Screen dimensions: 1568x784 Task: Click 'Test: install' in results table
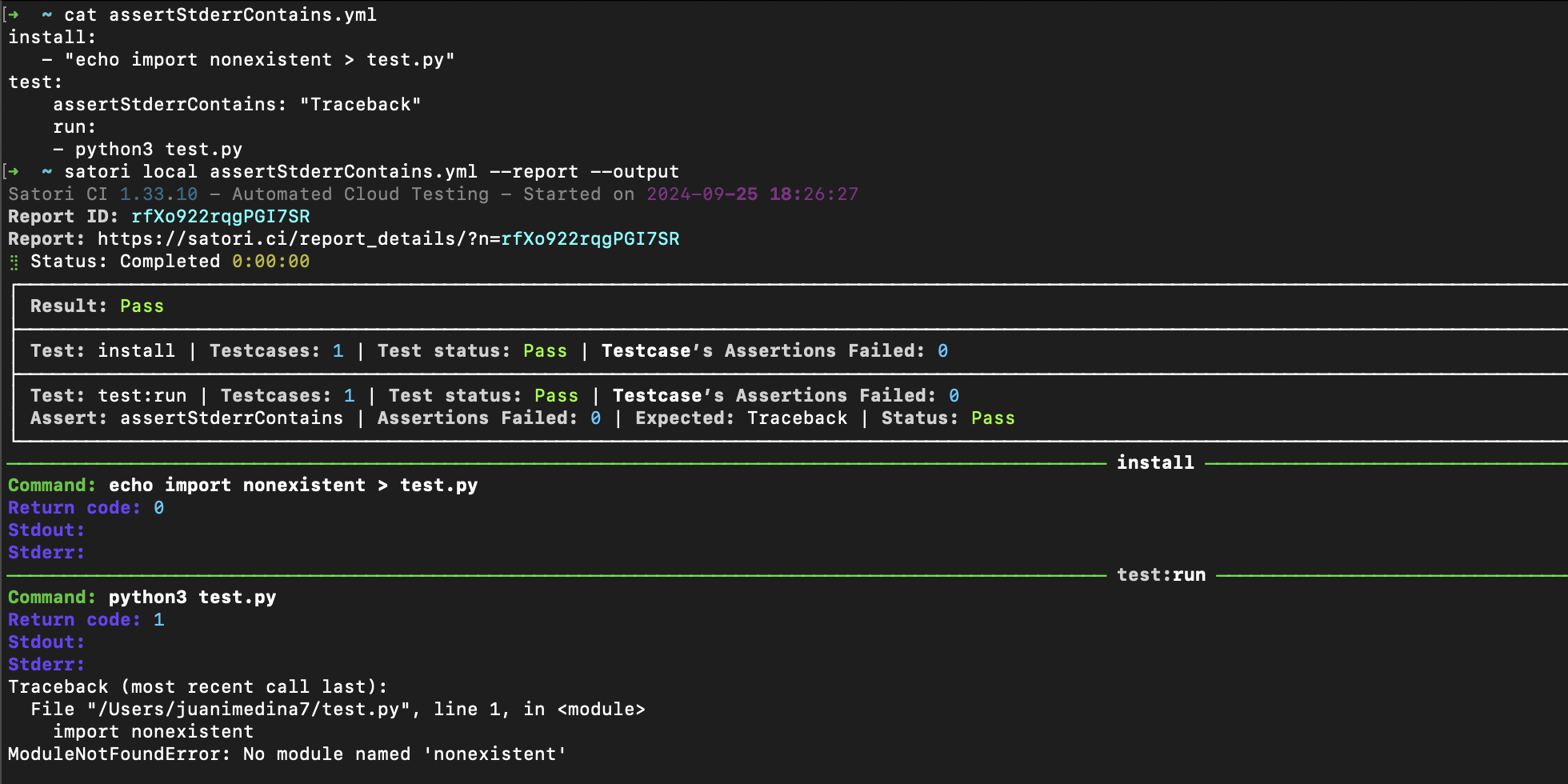102,351
